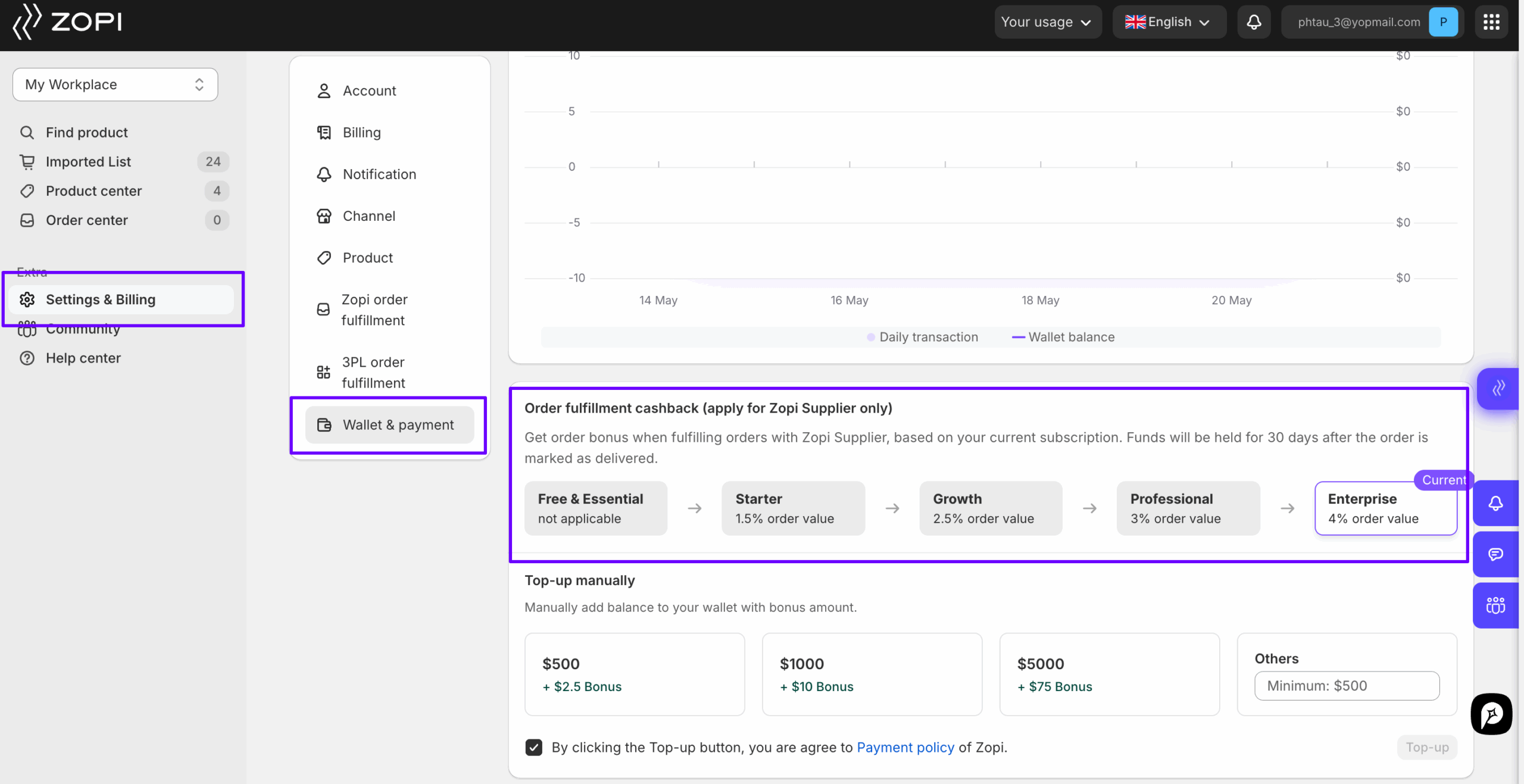Select the Wallet & payment tab
Screen dimensions: 1524x784
click(x=389, y=425)
